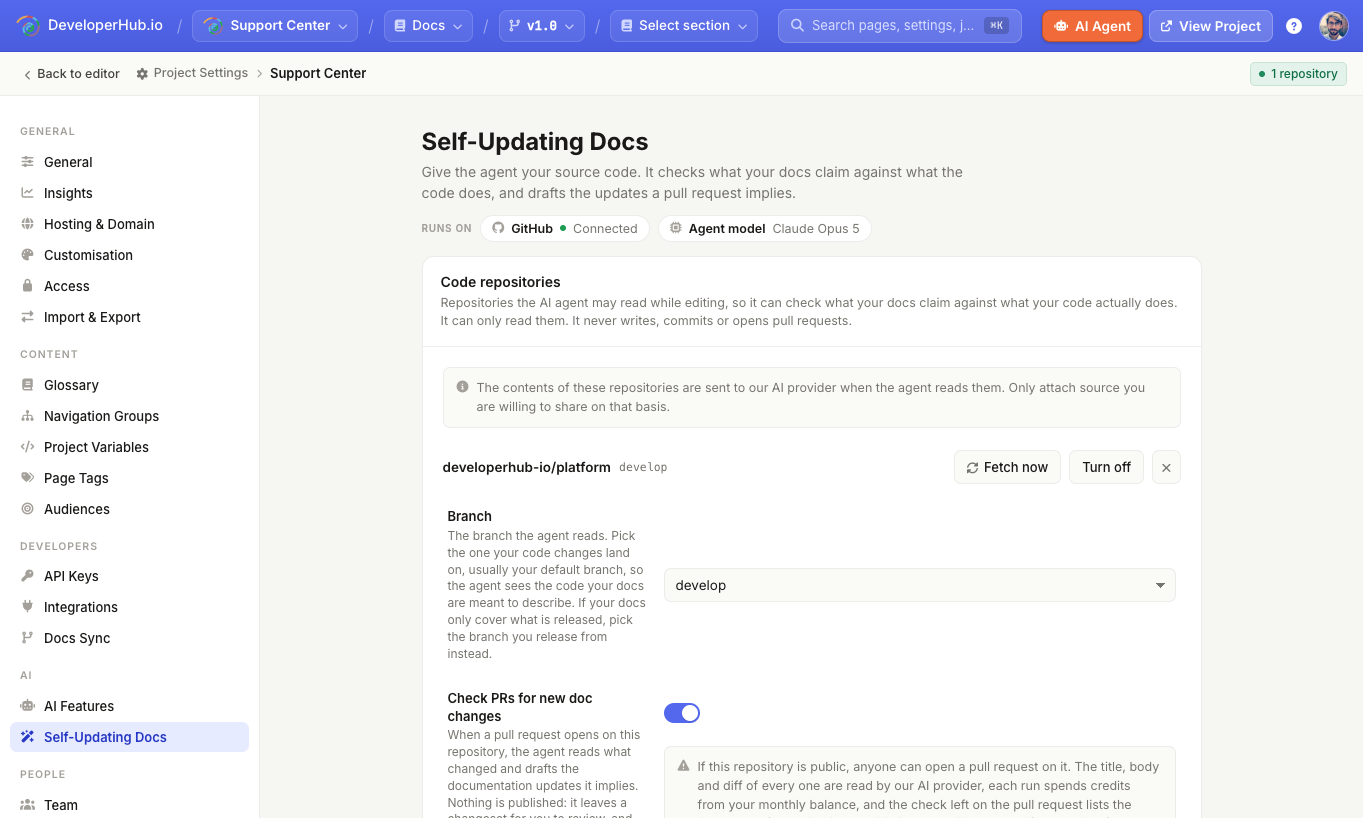This screenshot has height=818, width=1363.
Task: Click the Customisation palette icon
Action: 28,255
